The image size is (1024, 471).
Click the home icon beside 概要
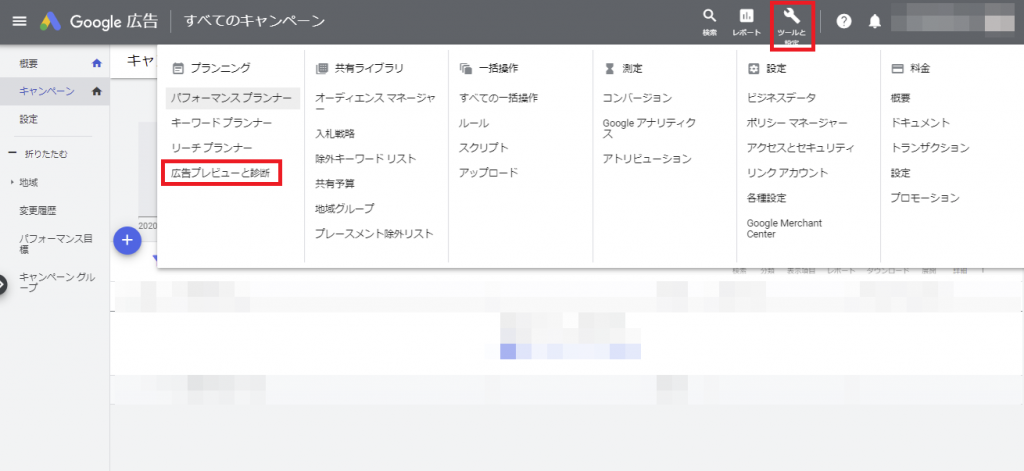tap(97, 63)
